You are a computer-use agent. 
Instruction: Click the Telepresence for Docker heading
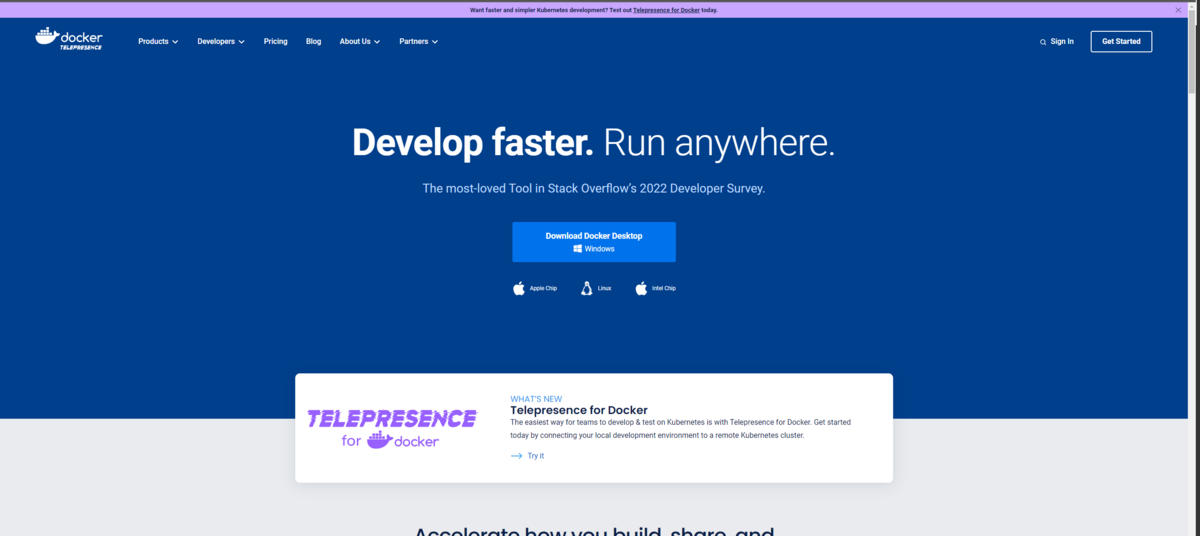point(579,410)
